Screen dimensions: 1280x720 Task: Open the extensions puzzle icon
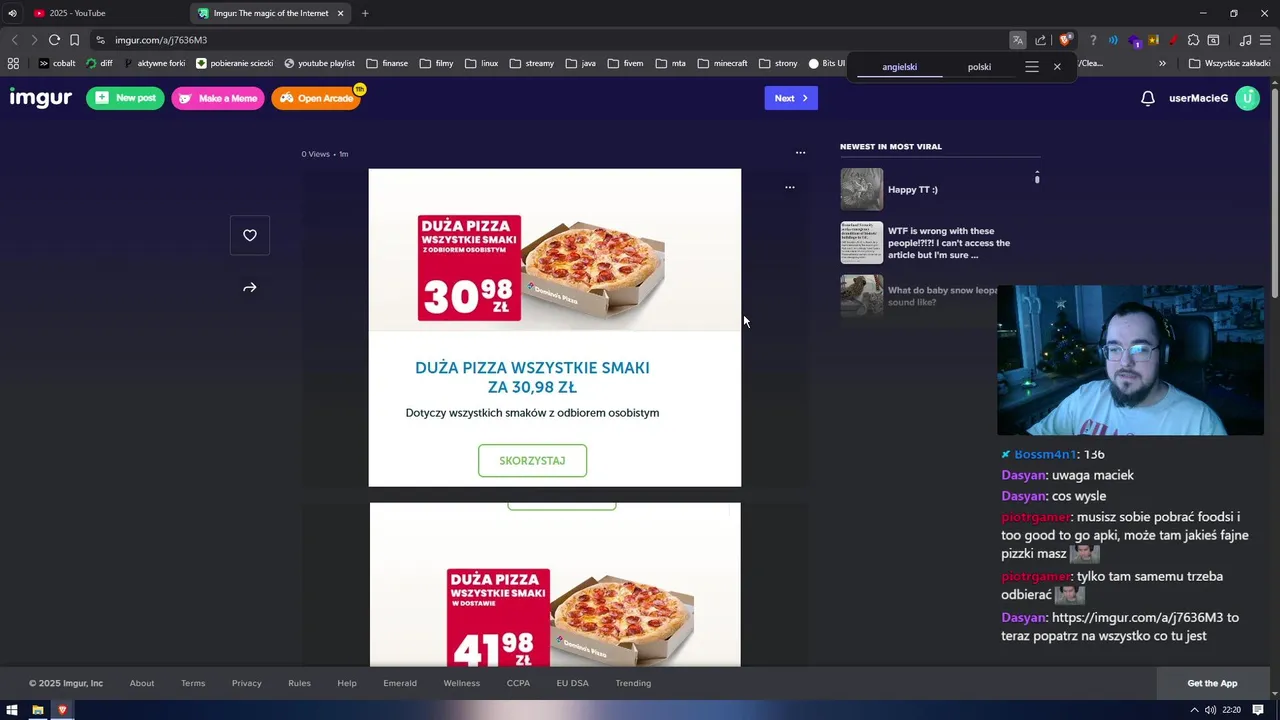1193,40
